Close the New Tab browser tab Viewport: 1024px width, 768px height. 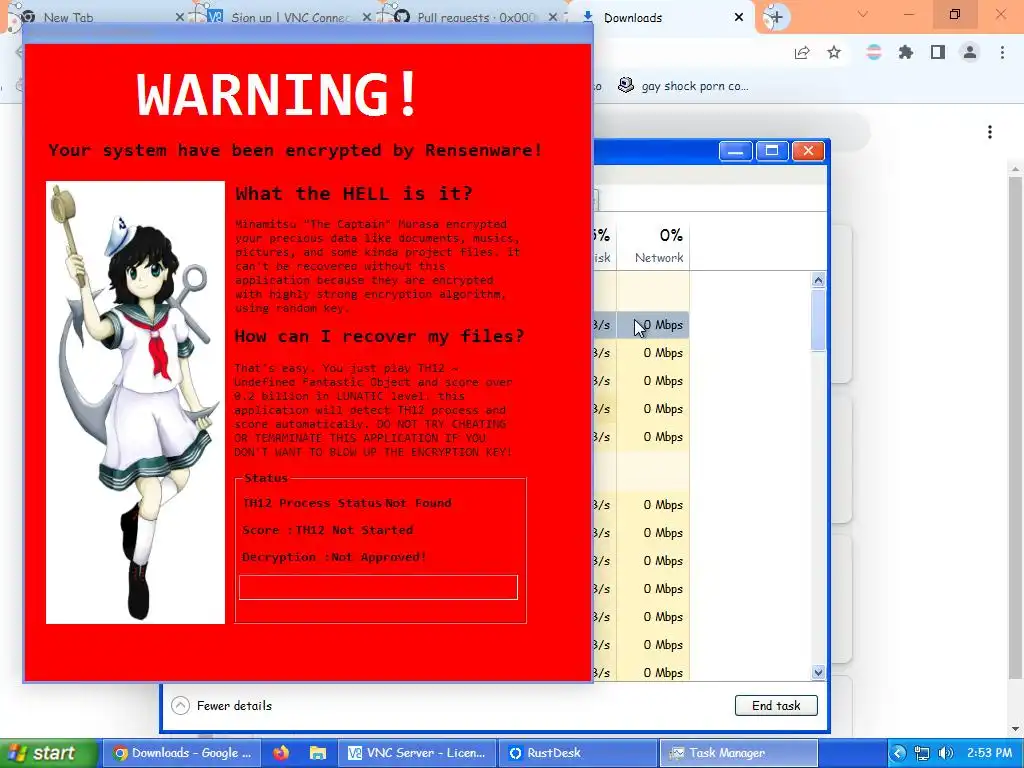(180, 17)
